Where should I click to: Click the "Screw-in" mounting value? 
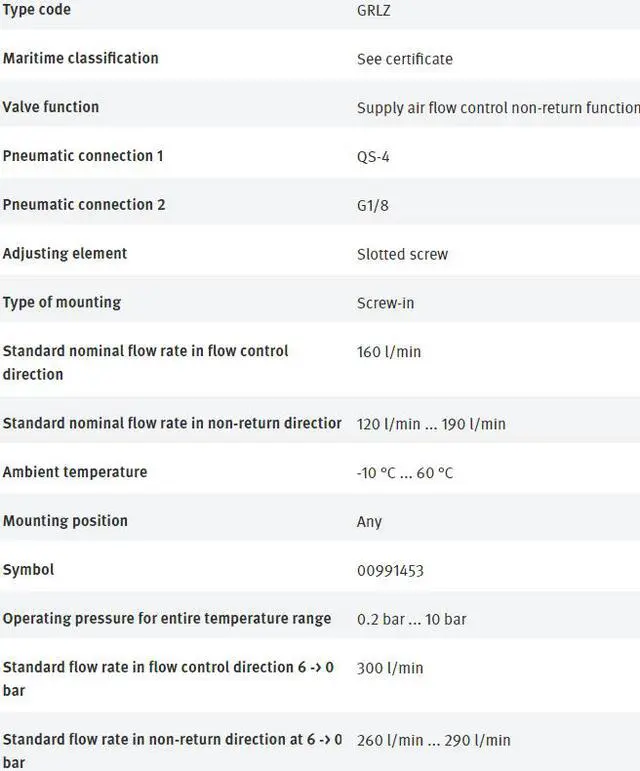(x=385, y=303)
